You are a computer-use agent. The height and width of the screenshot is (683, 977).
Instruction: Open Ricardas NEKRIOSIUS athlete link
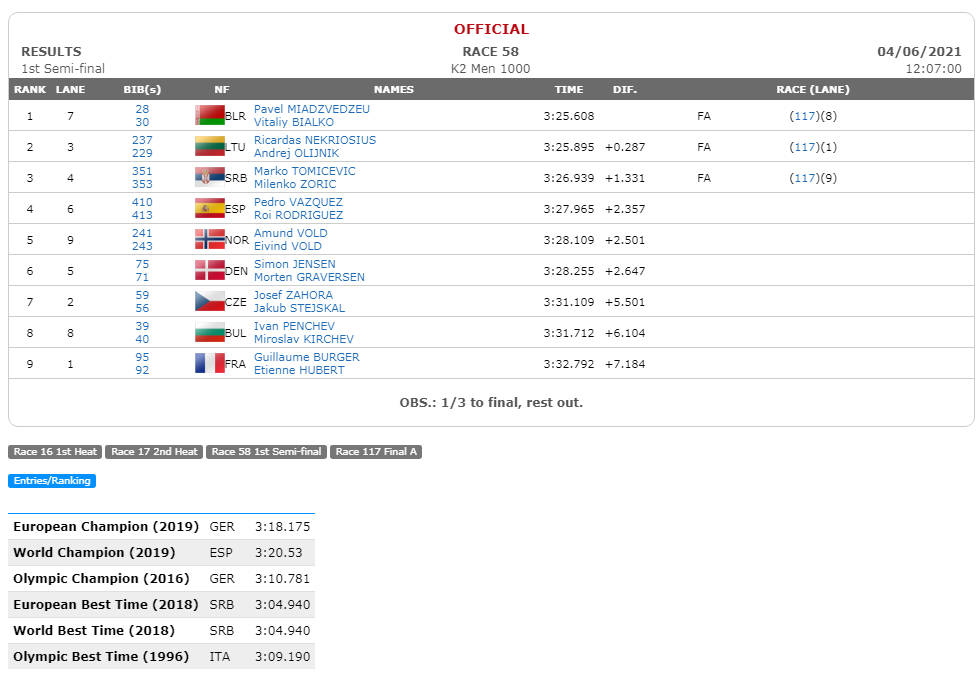tap(315, 140)
